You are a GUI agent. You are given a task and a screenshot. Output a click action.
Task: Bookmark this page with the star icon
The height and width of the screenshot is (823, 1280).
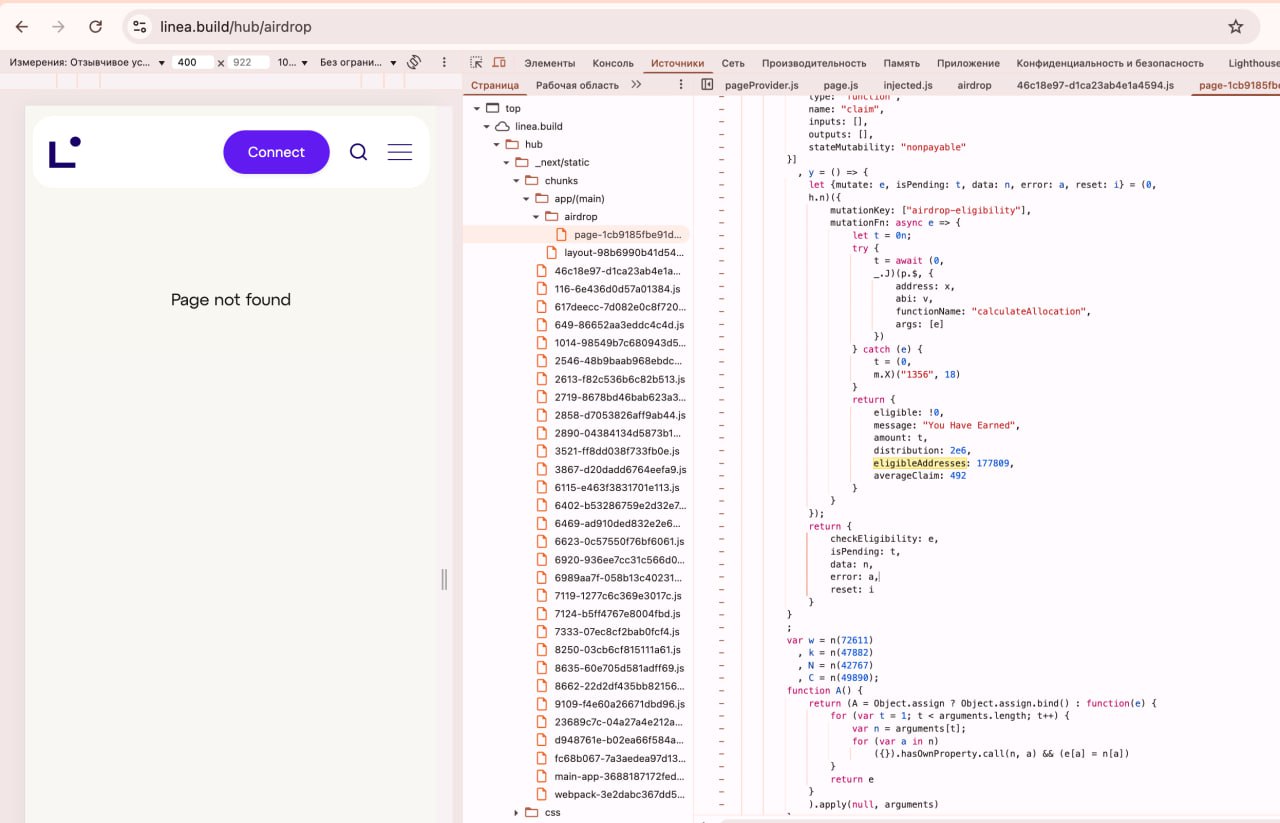1235,27
